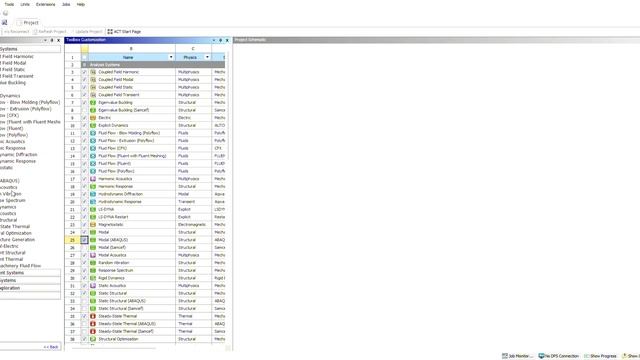Select Fluid Flow (CFX) in the left toolbox
The width and height of the screenshot is (640, 360).
click(x=10, y=116)
